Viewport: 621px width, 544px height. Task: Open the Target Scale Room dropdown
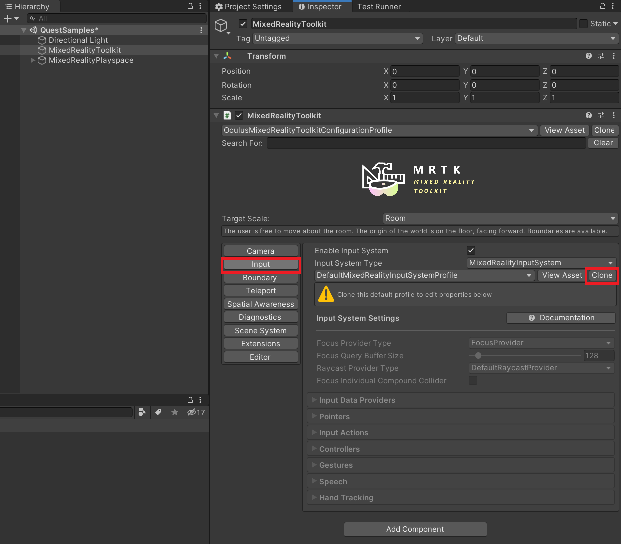[500, 218]
